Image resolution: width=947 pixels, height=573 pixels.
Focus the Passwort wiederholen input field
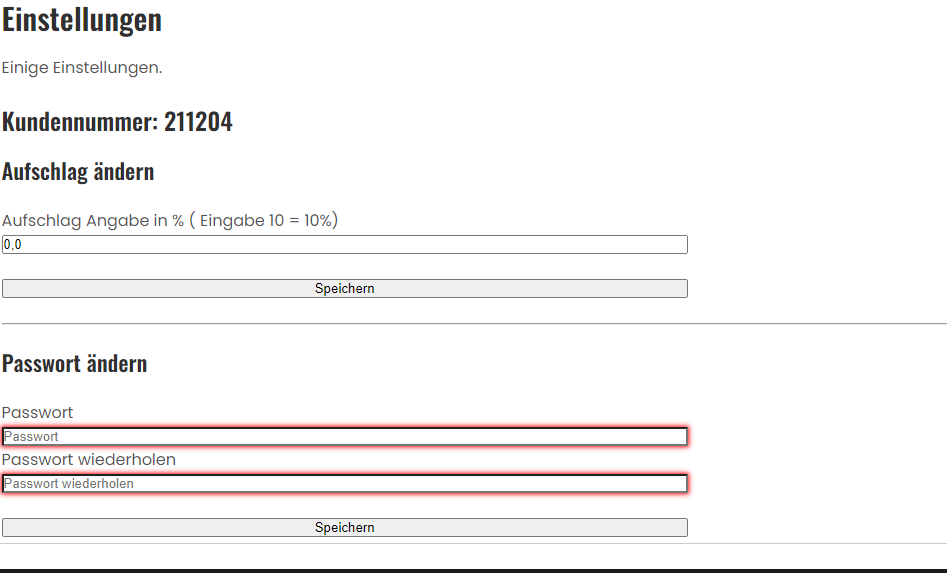click(x=345, y=483)
